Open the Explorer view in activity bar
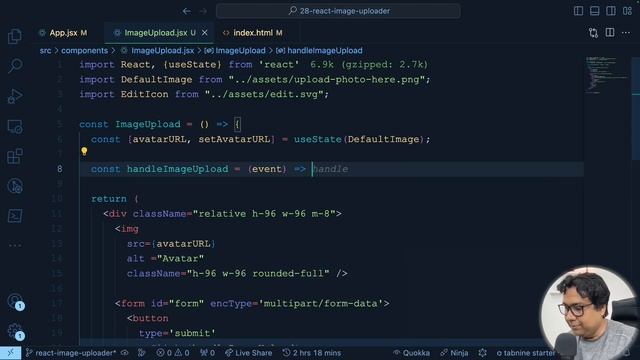This screenshot has width=640, height=360. (x=15, y=36)
